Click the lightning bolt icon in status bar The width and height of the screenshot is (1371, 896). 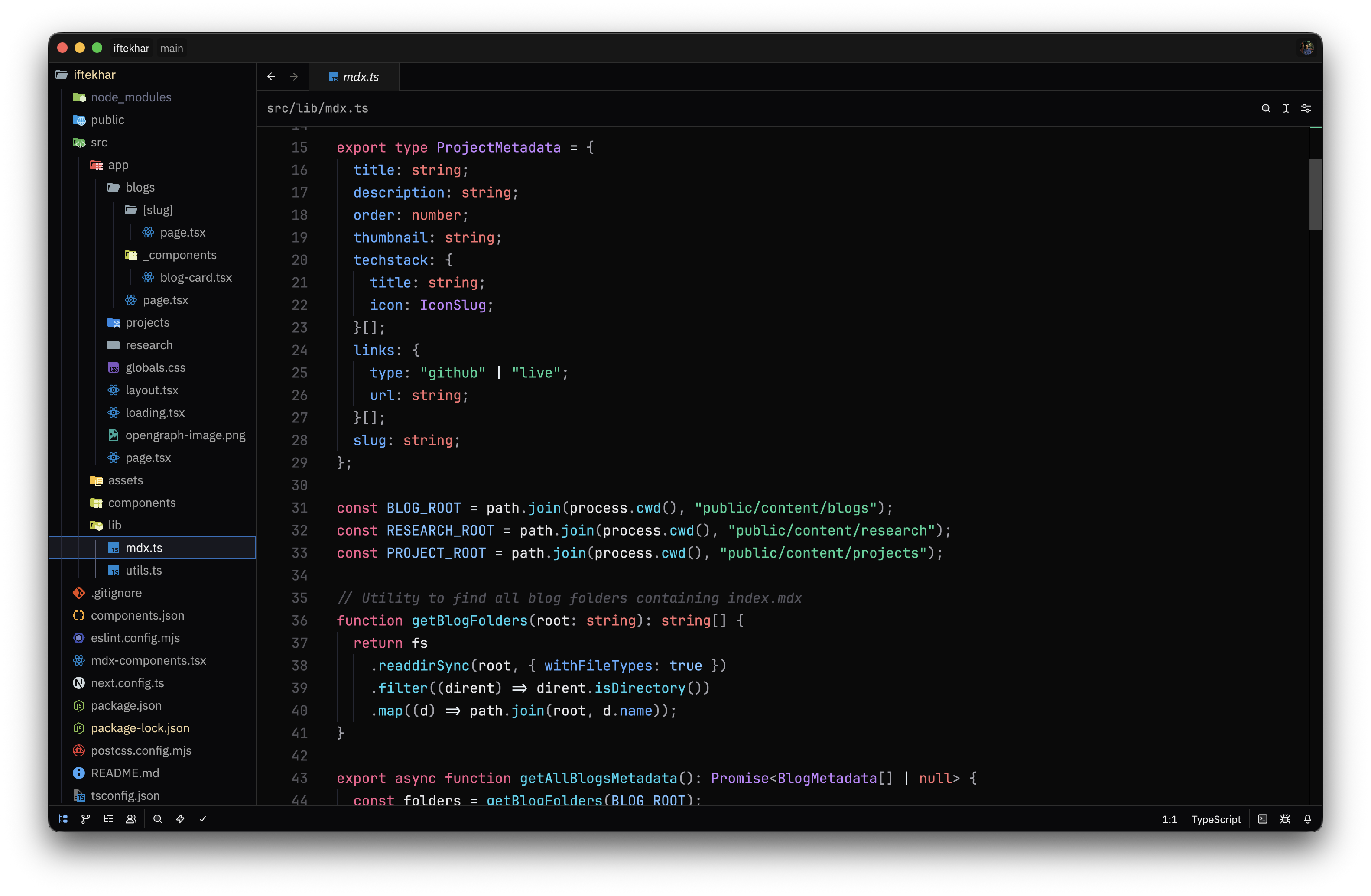pyautogui.click(x=180, y=819)
